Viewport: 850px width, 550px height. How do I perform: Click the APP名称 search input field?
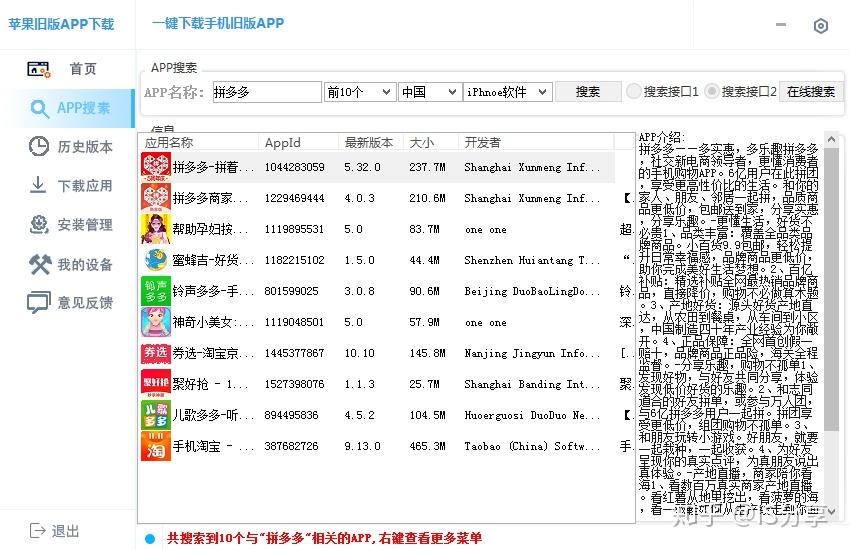click(267, 92)
